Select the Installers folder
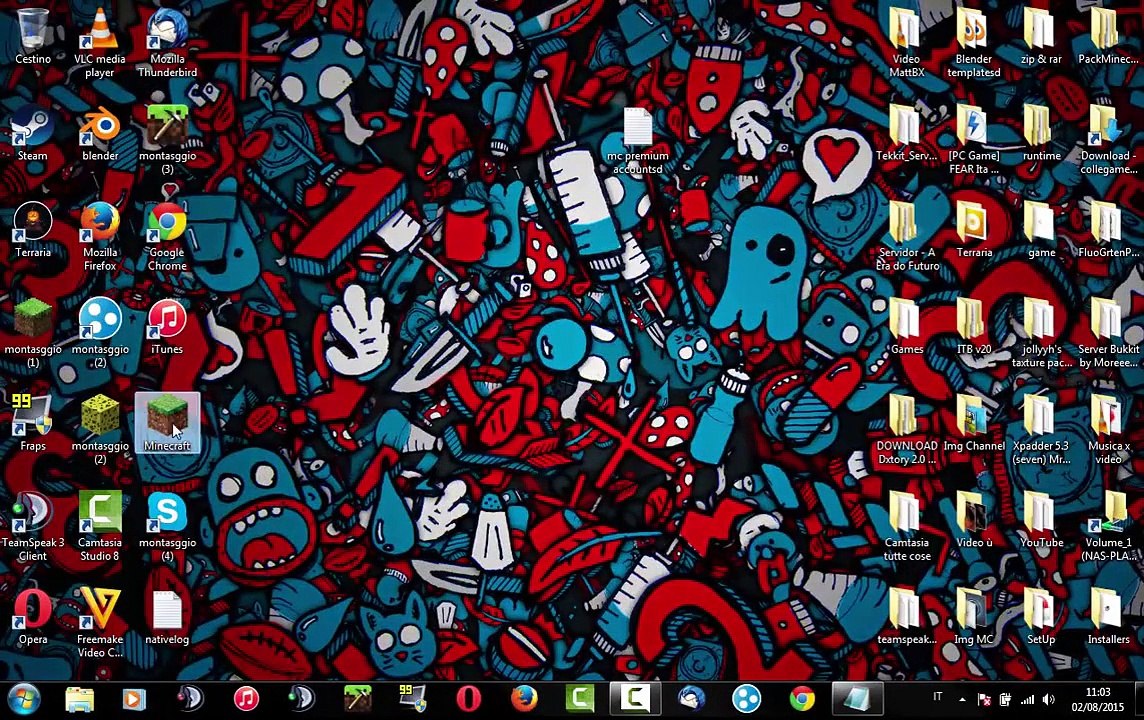 tap(1108, 617)
